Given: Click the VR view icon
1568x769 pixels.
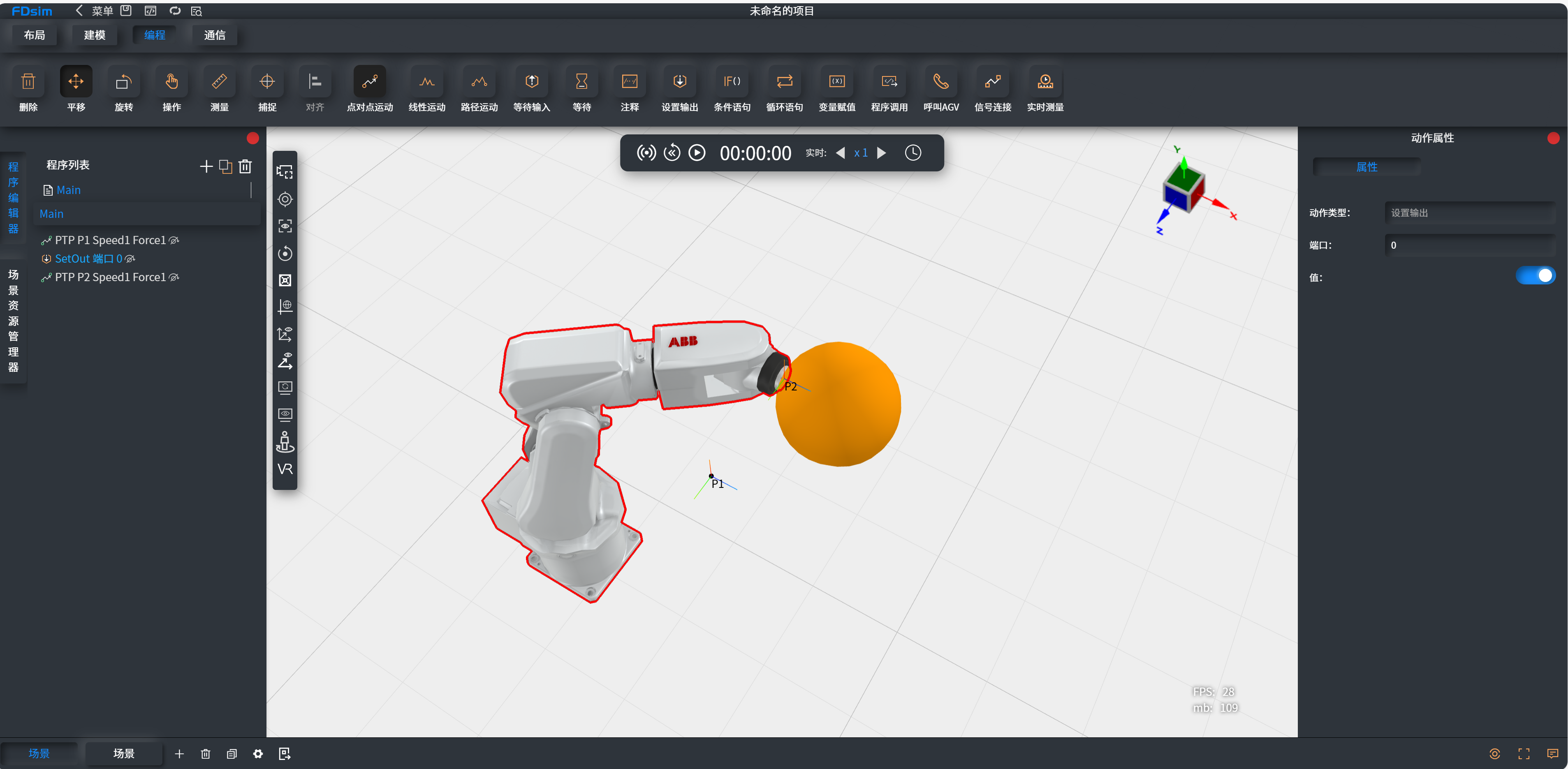Looking at the screenshot, I should tap(285, 469).
